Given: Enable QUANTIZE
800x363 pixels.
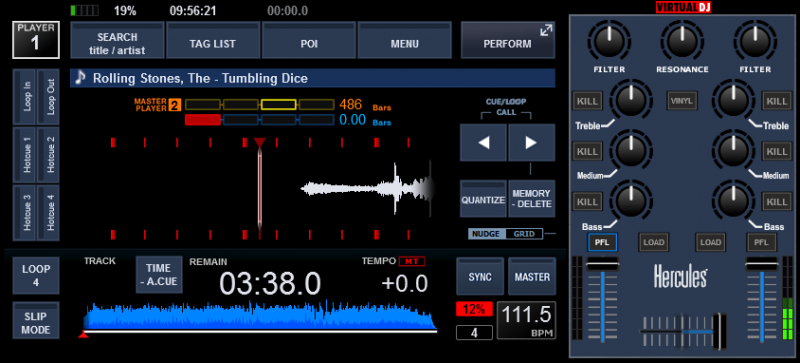Looking at the screenshot, I should coord(483,199).
